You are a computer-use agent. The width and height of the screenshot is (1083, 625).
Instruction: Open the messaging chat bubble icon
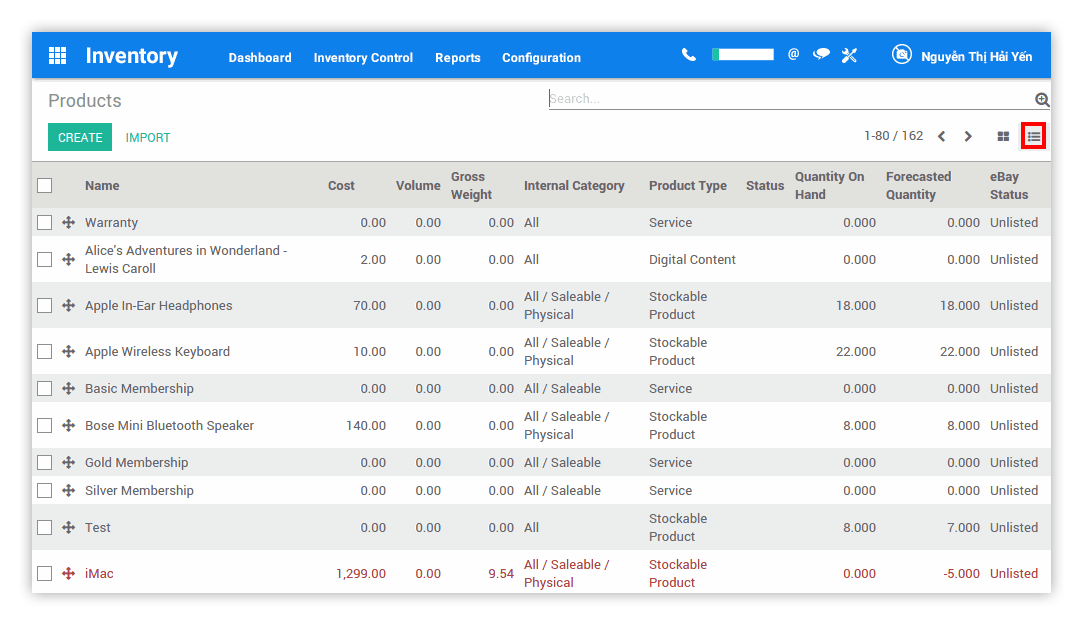821,56
